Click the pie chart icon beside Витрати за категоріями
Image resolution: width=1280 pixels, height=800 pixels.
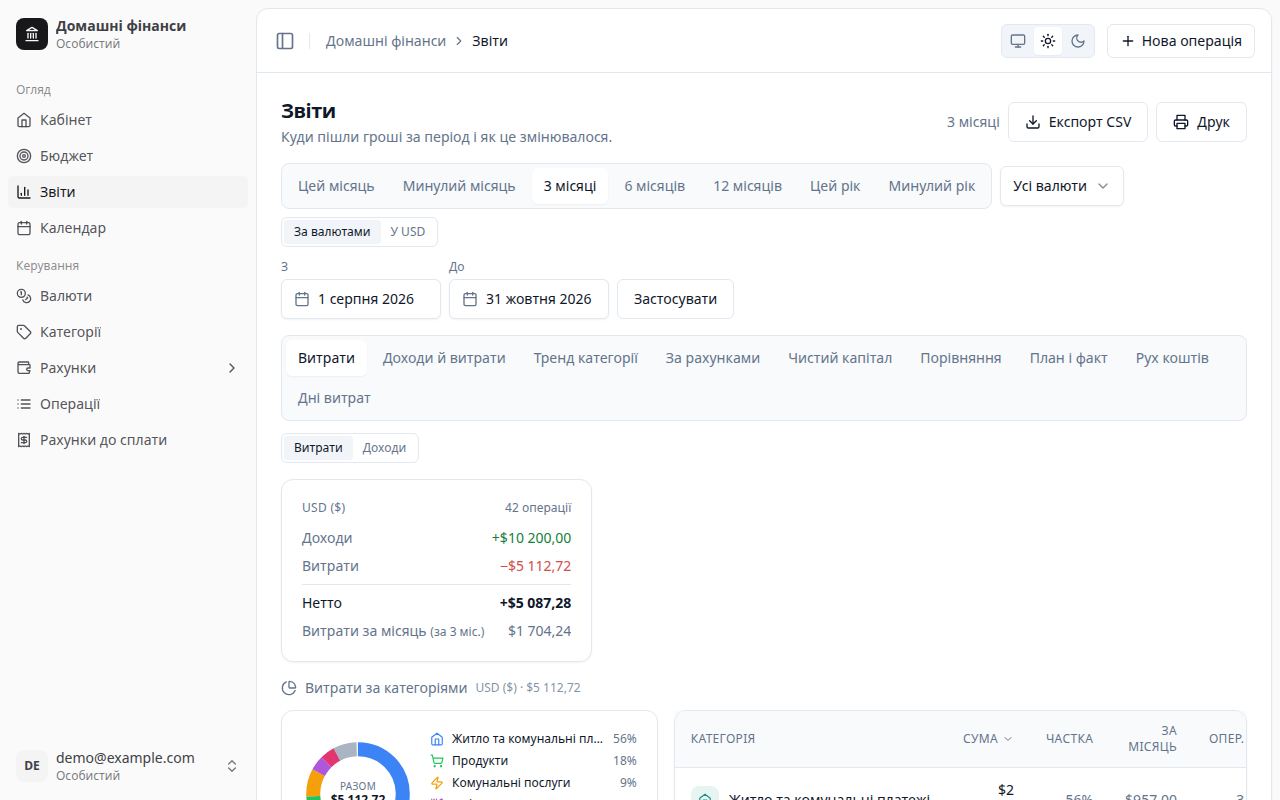pos(289,688)
